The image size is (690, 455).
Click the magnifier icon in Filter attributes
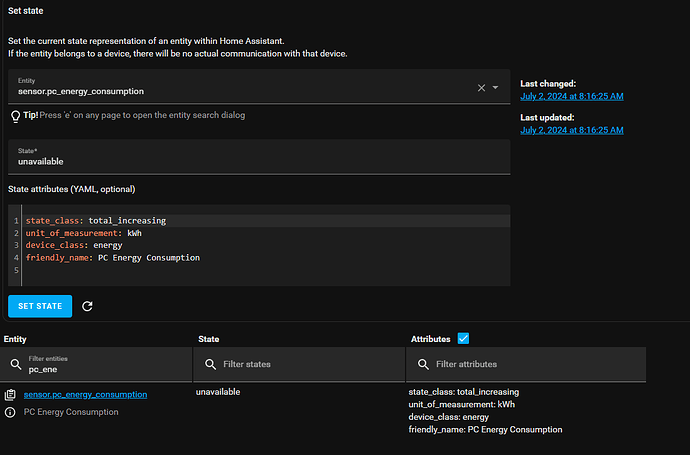[x=423, y=364]
